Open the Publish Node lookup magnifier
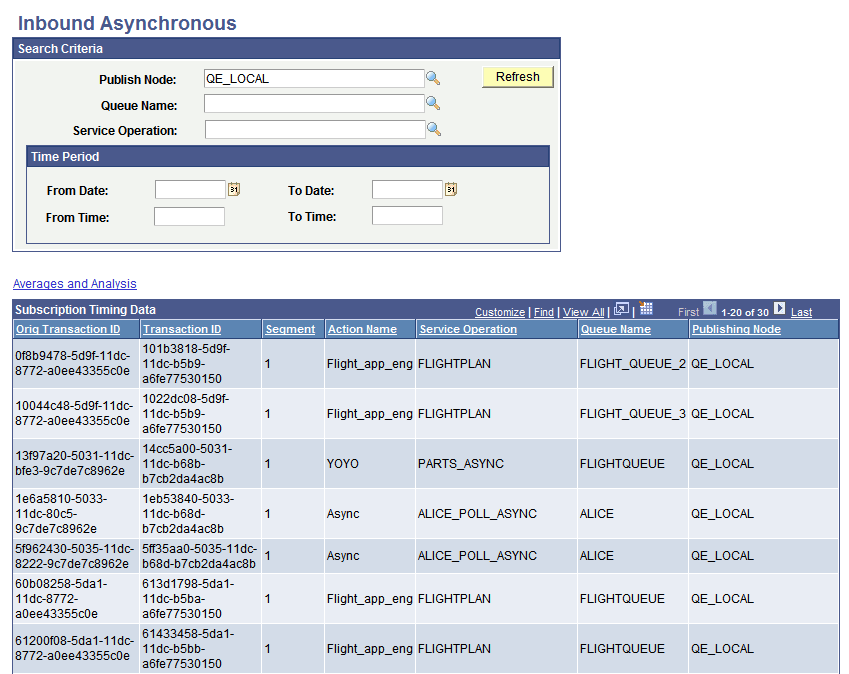Screen dimensions: 849x674 [x=435, y=78]
